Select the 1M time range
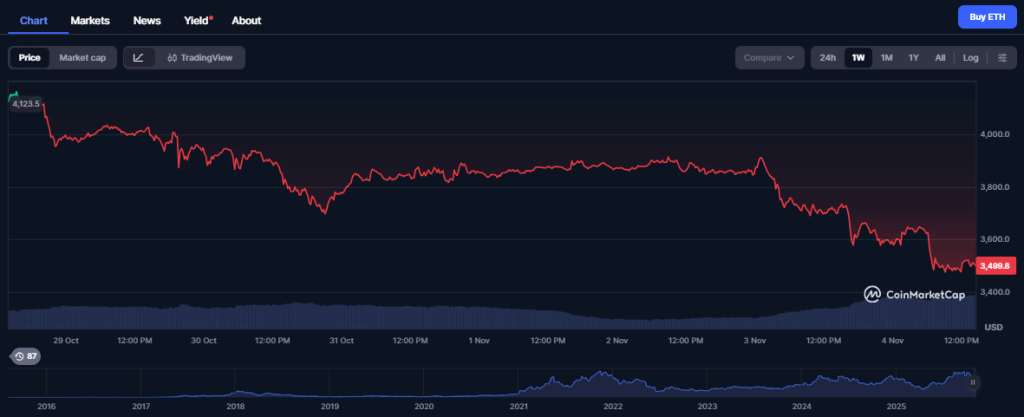Viewport: 1024px width, 417px height. (x=886, y=58)
